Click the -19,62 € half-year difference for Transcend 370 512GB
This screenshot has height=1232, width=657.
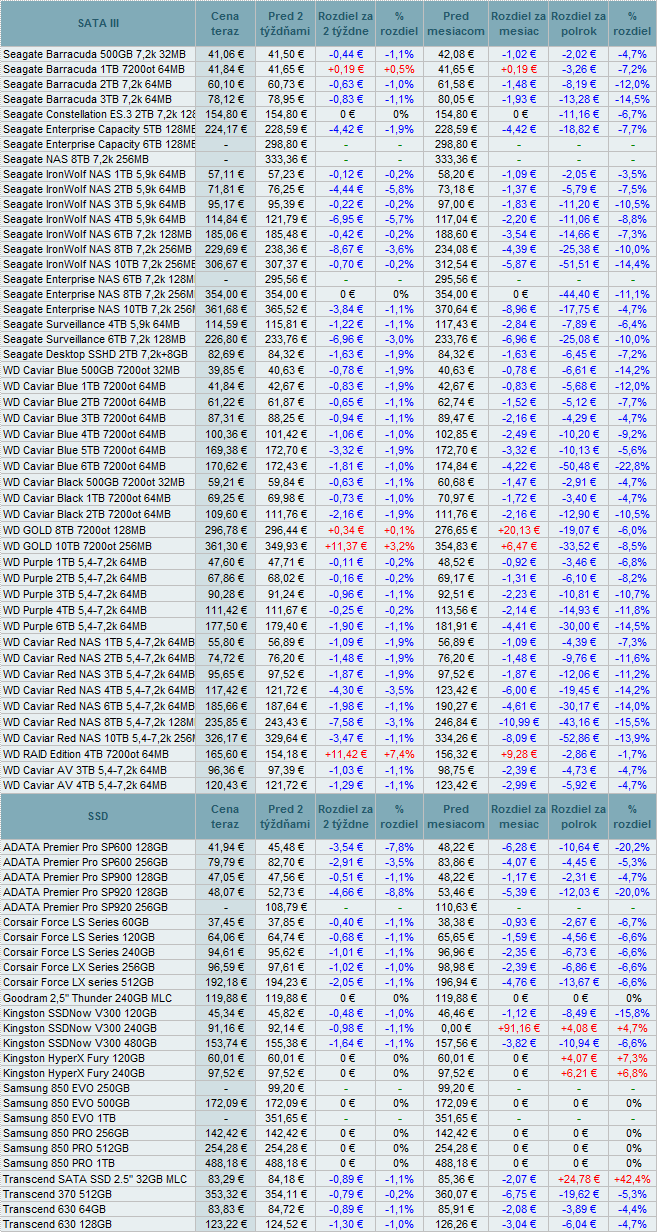point(579,1195)
